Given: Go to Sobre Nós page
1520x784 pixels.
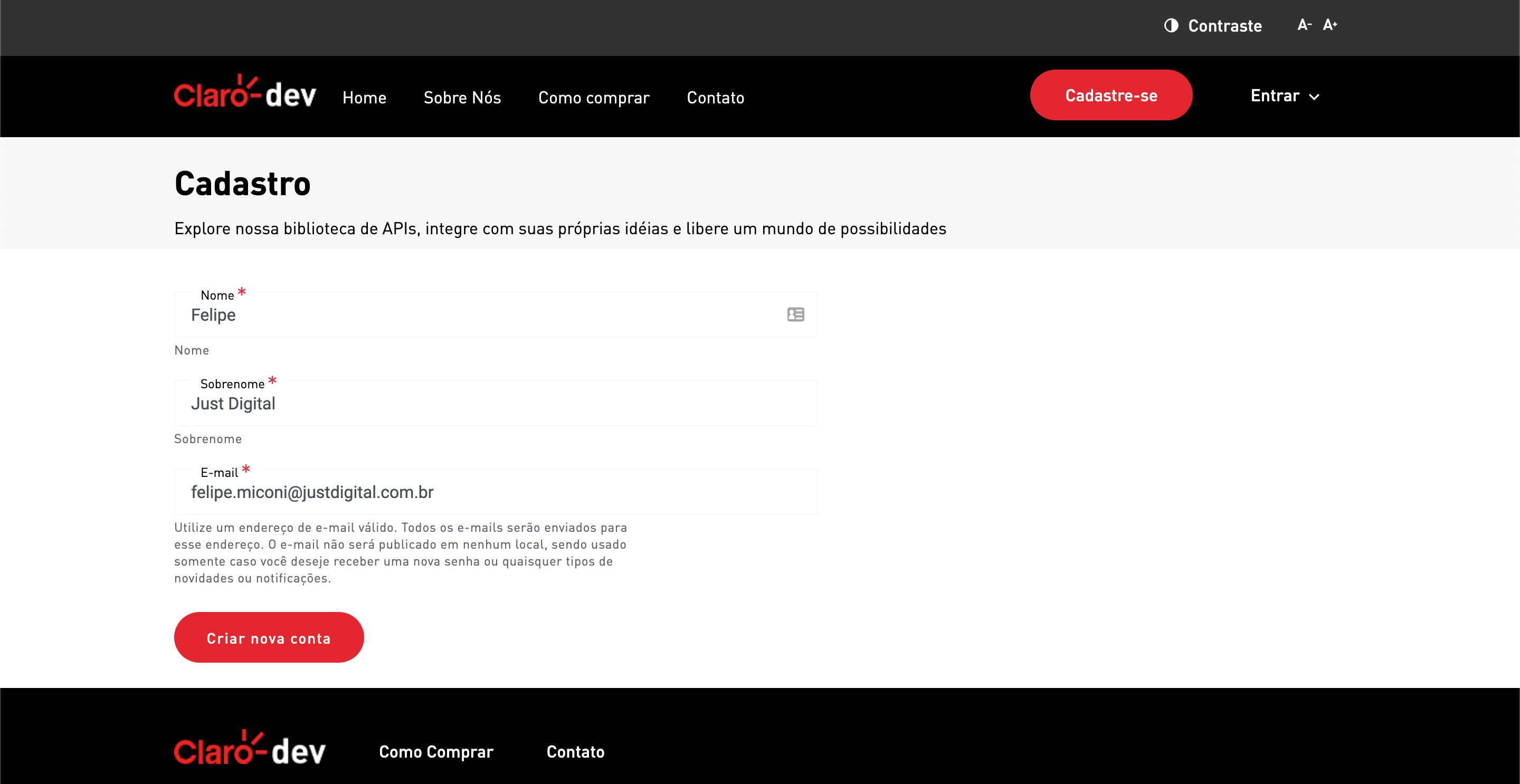Looking at the screenshot, I should point(462,98).
